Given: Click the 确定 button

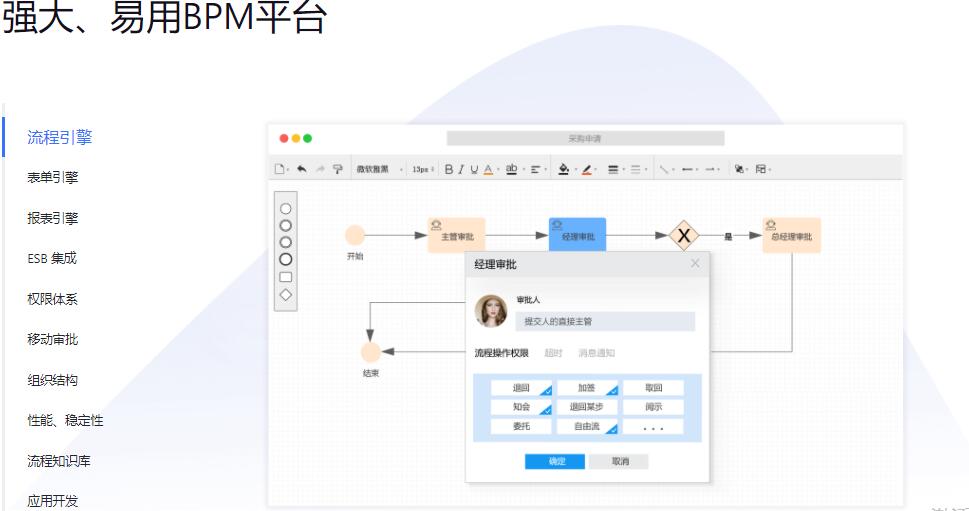Looking at the screenshot, I should click(x=555, y=461).
